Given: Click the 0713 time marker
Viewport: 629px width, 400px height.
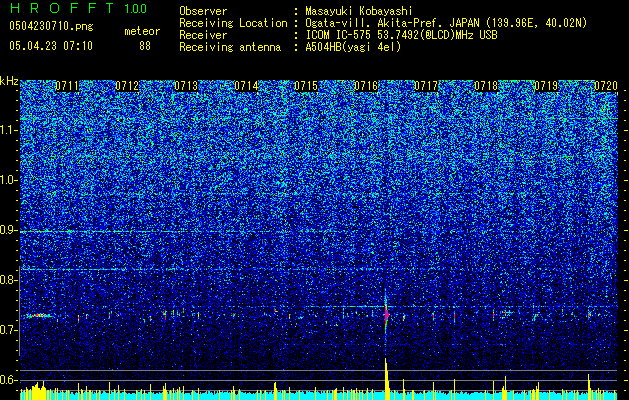Looking at the screenshot, I should (x=187, y=86).
